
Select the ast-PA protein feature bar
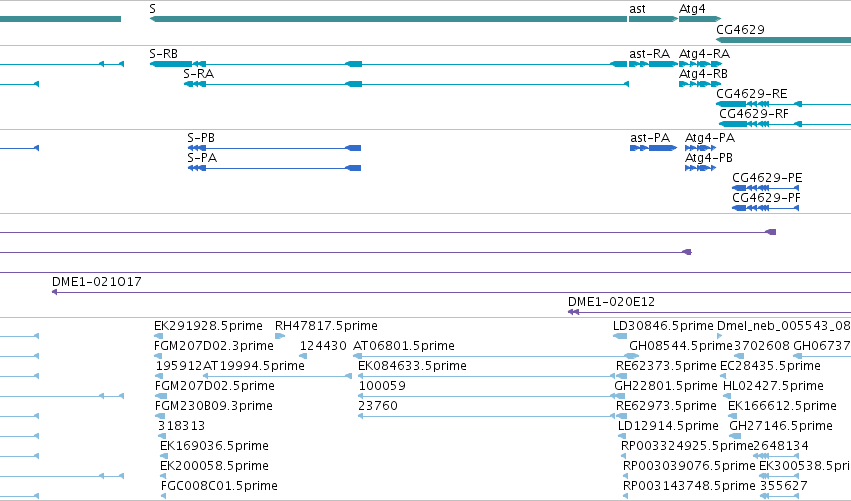tap(653, 148)
